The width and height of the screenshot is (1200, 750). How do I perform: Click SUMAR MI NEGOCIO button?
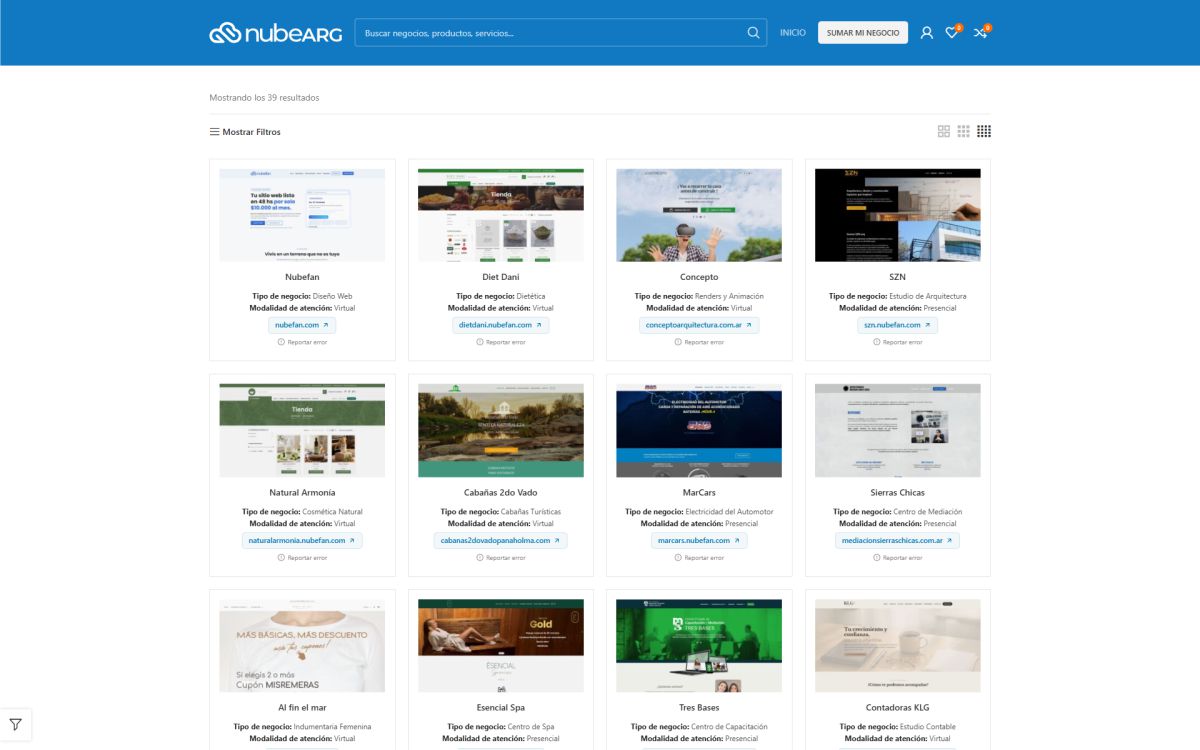point(863,33)
